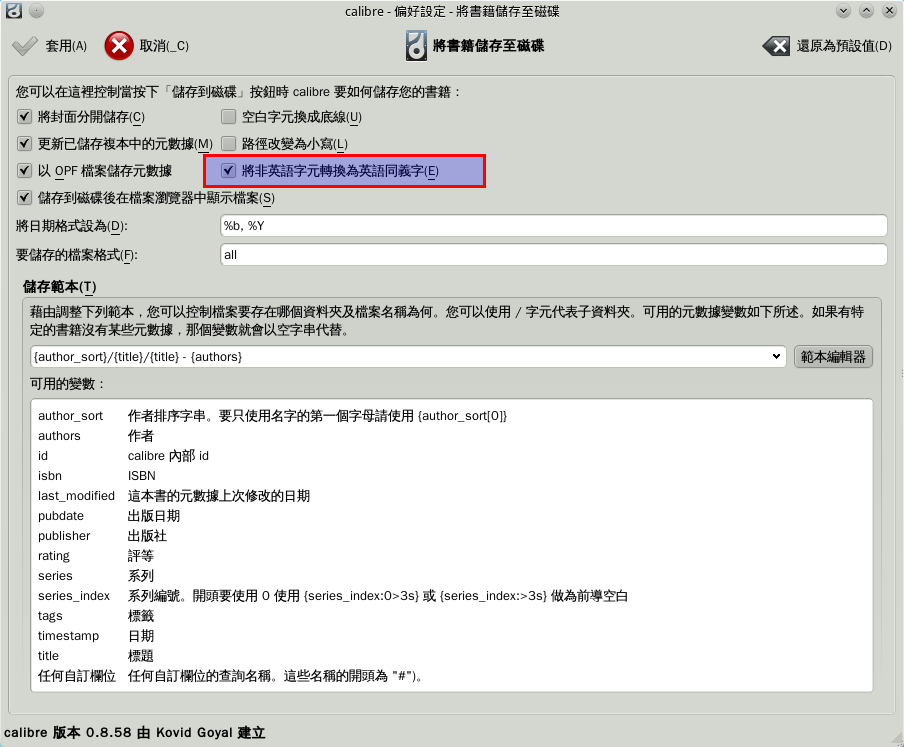Click the isbn variable name
The width and height of the screenshot is (904, 747).
(50, 476)
